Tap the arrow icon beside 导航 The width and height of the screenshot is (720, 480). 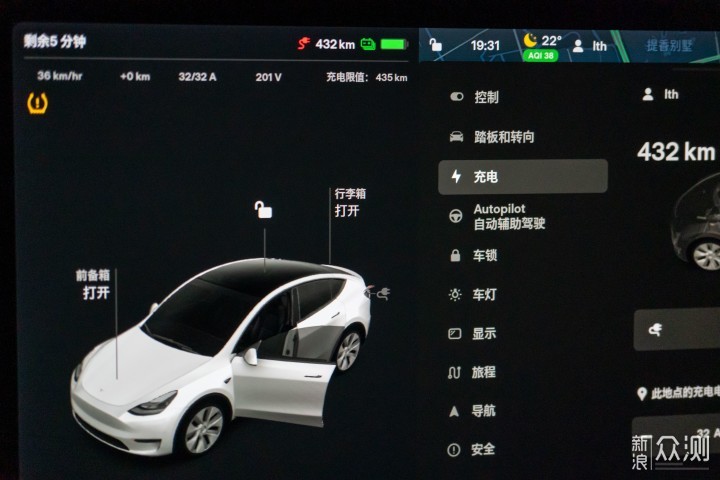454,411
